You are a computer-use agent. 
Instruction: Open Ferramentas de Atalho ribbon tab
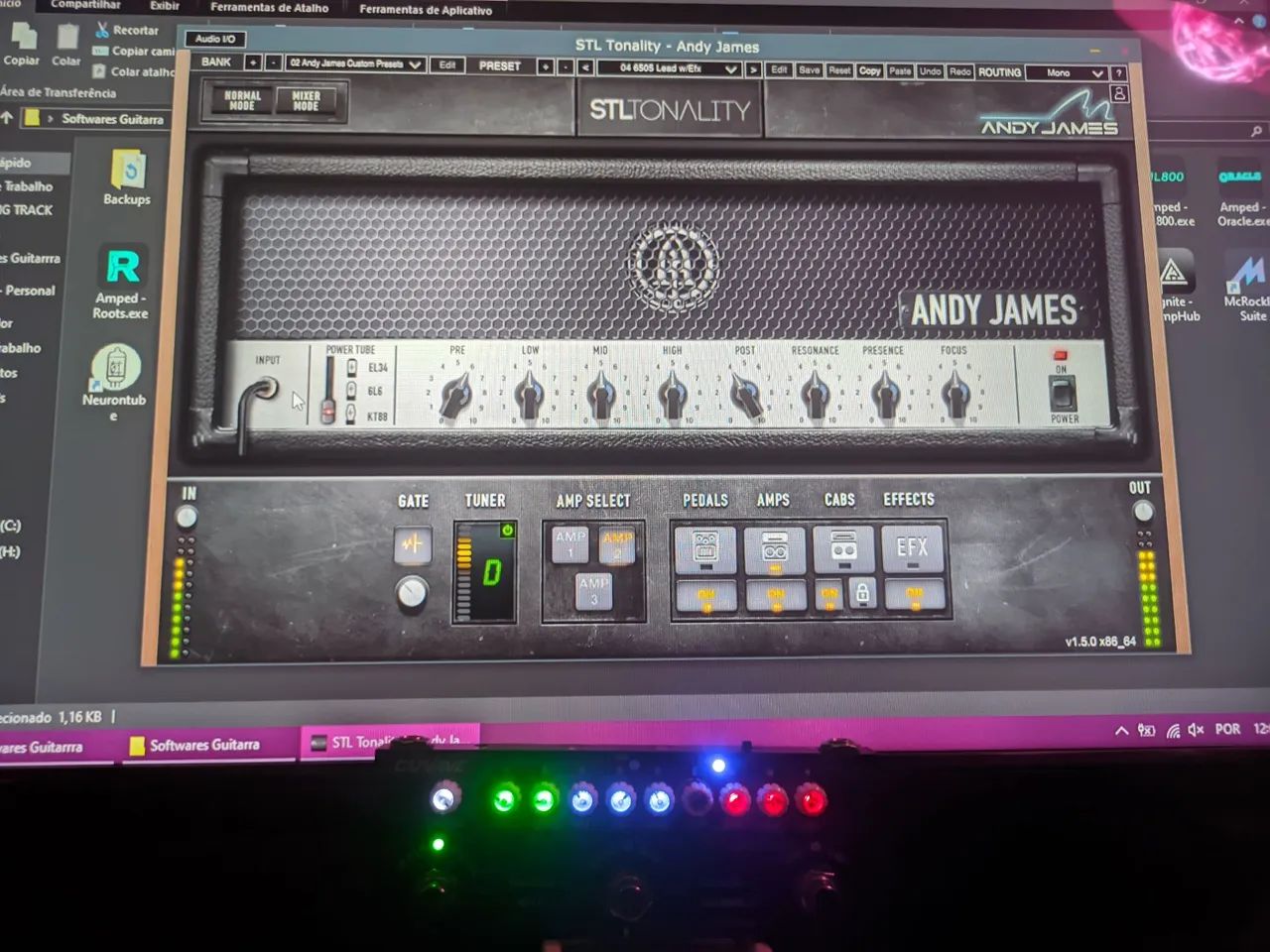click(x=269, y=7)
